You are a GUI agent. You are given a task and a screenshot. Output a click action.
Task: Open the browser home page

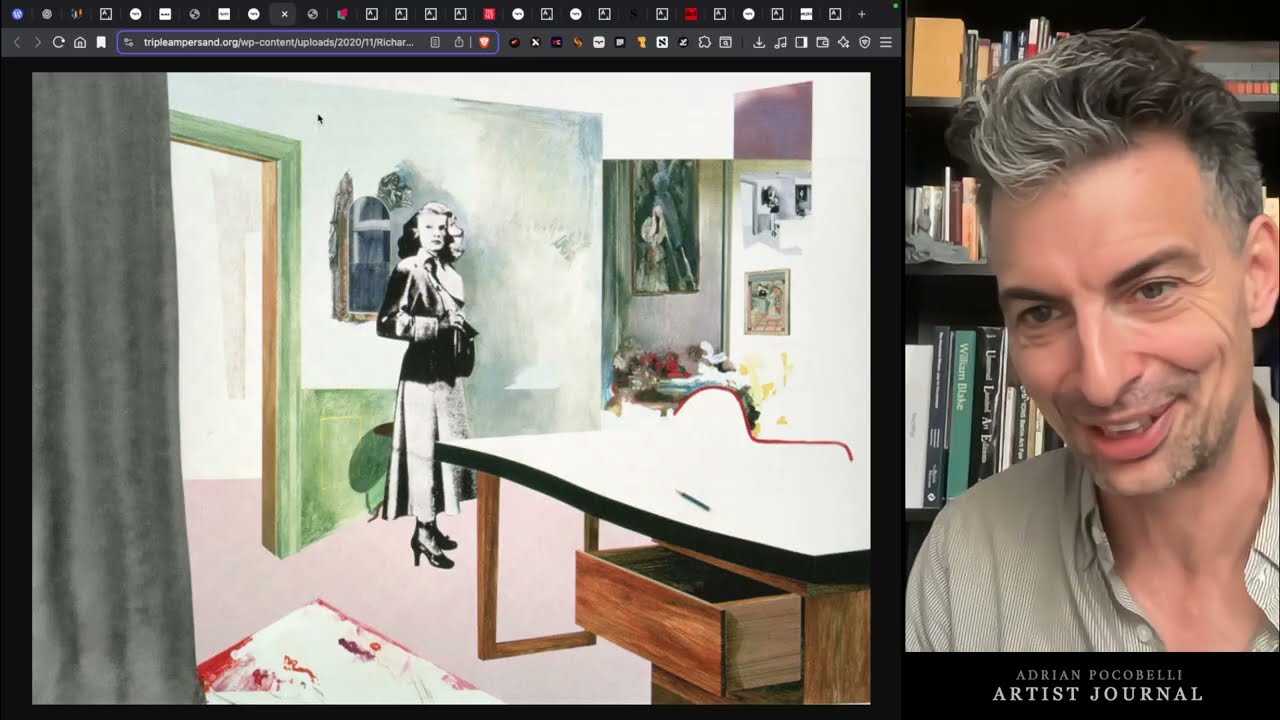[x=80, y=42]
